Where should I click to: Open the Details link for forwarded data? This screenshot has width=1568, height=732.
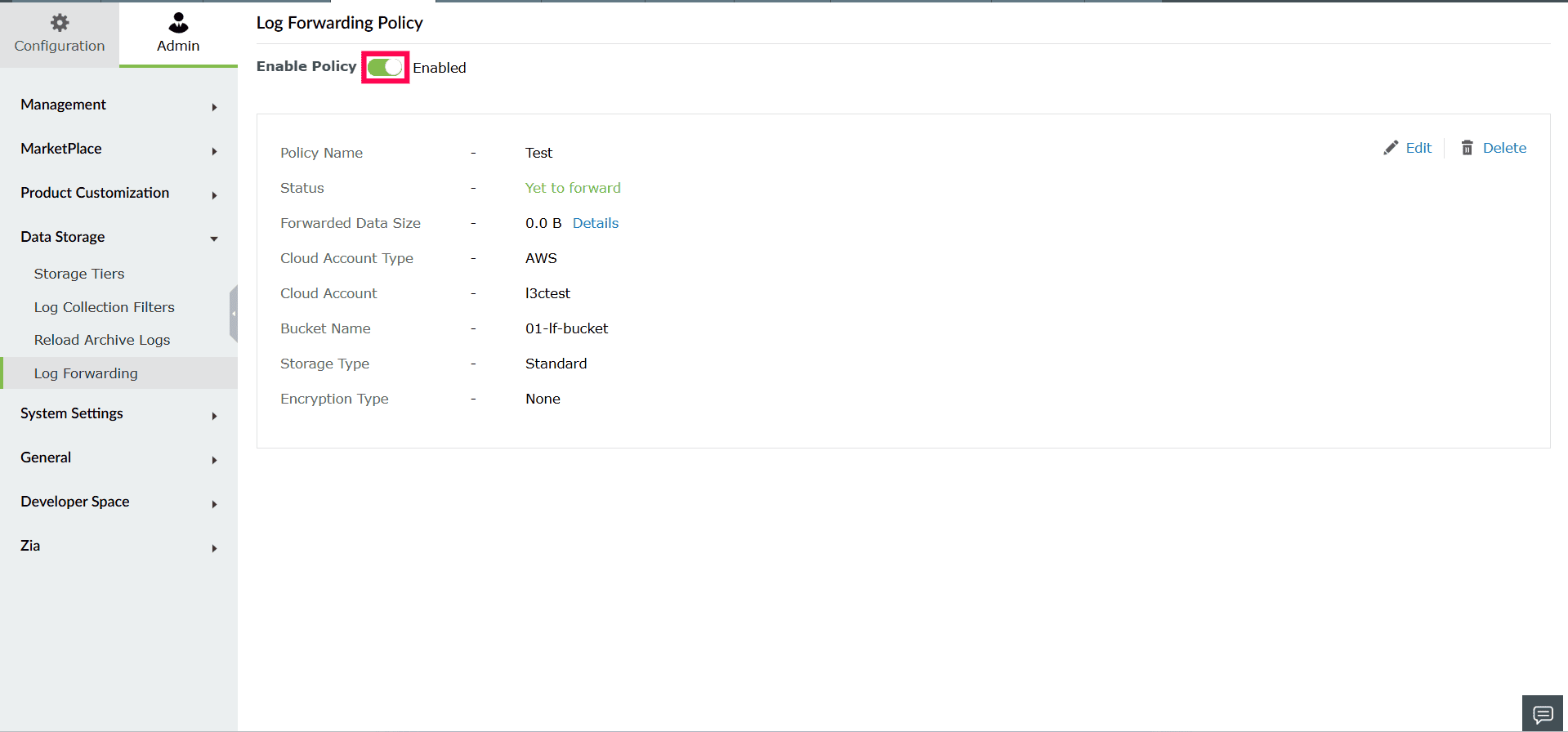596,223
